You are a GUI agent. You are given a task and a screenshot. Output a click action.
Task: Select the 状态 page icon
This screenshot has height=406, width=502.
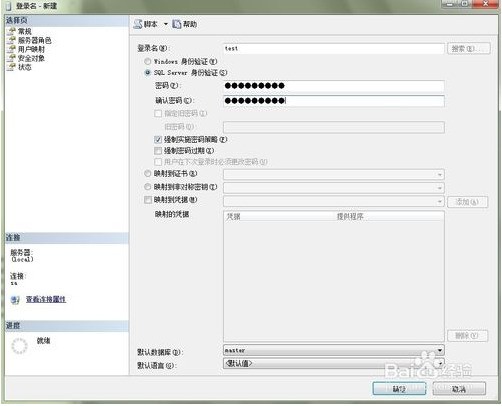tap(11, 67)
